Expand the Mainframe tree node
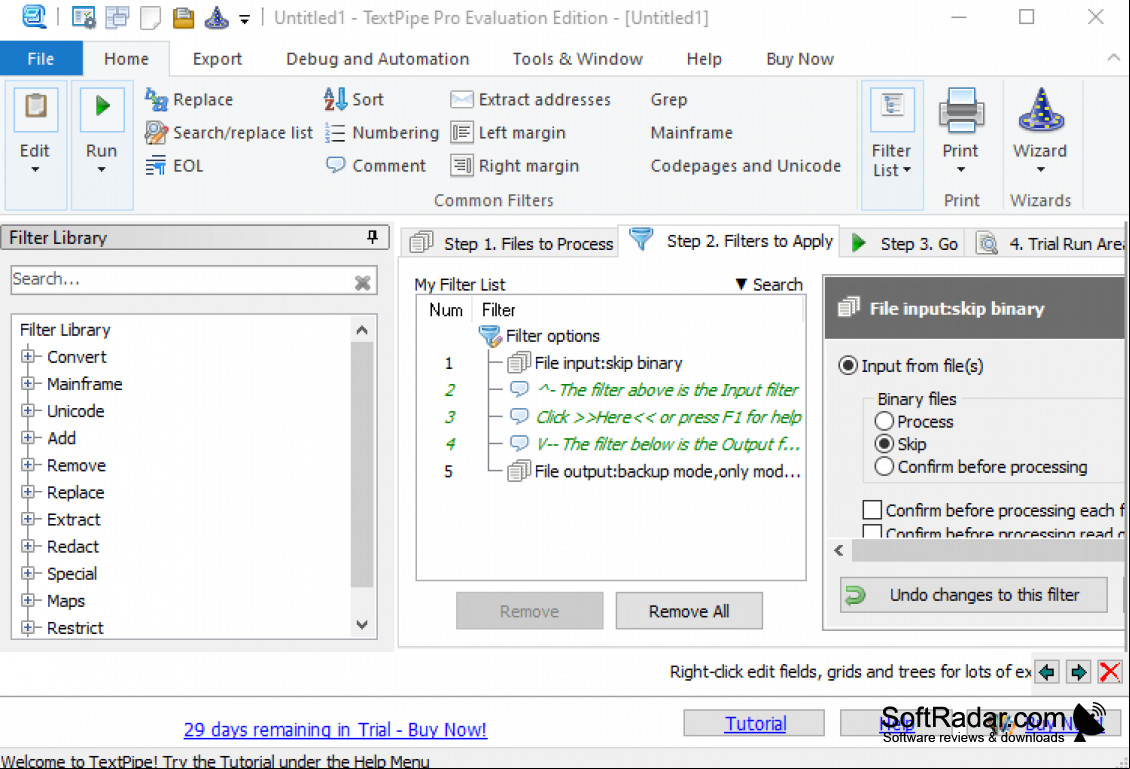The width and height of the screenshot is (1130, 769). pos(28,383)
